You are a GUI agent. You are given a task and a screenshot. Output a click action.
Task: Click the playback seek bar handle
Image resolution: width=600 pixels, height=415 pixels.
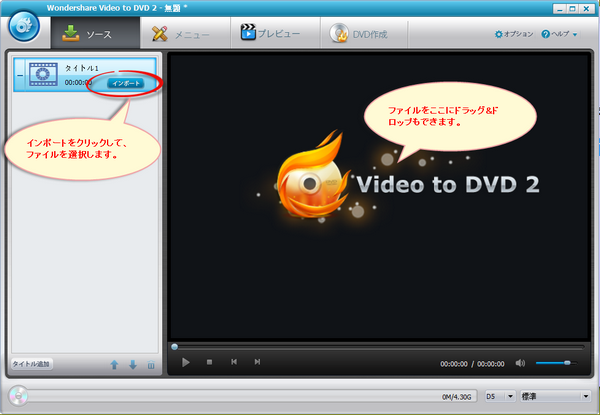point(174,347)
